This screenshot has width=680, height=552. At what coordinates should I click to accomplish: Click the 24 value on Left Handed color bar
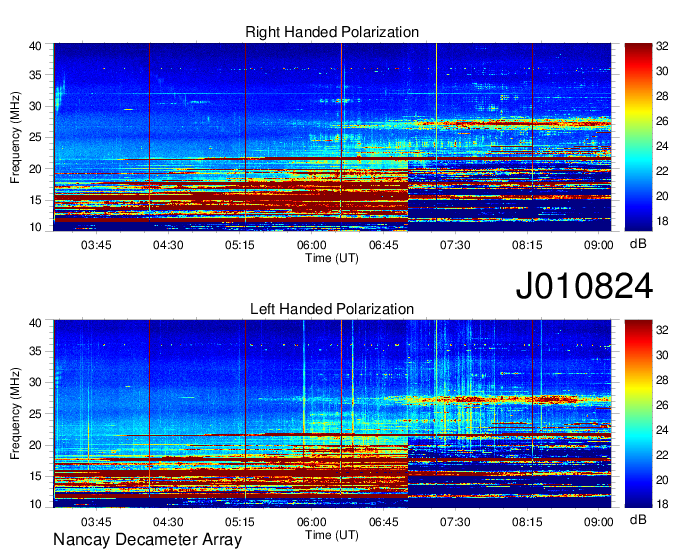click(662, 430)
